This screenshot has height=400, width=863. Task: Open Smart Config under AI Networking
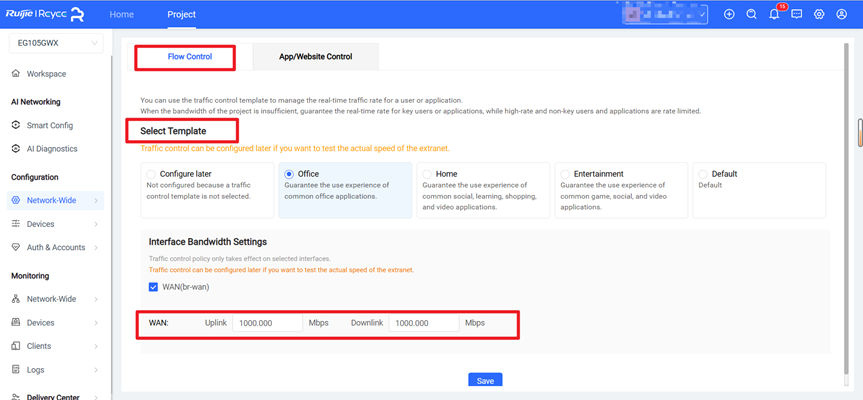49,125
